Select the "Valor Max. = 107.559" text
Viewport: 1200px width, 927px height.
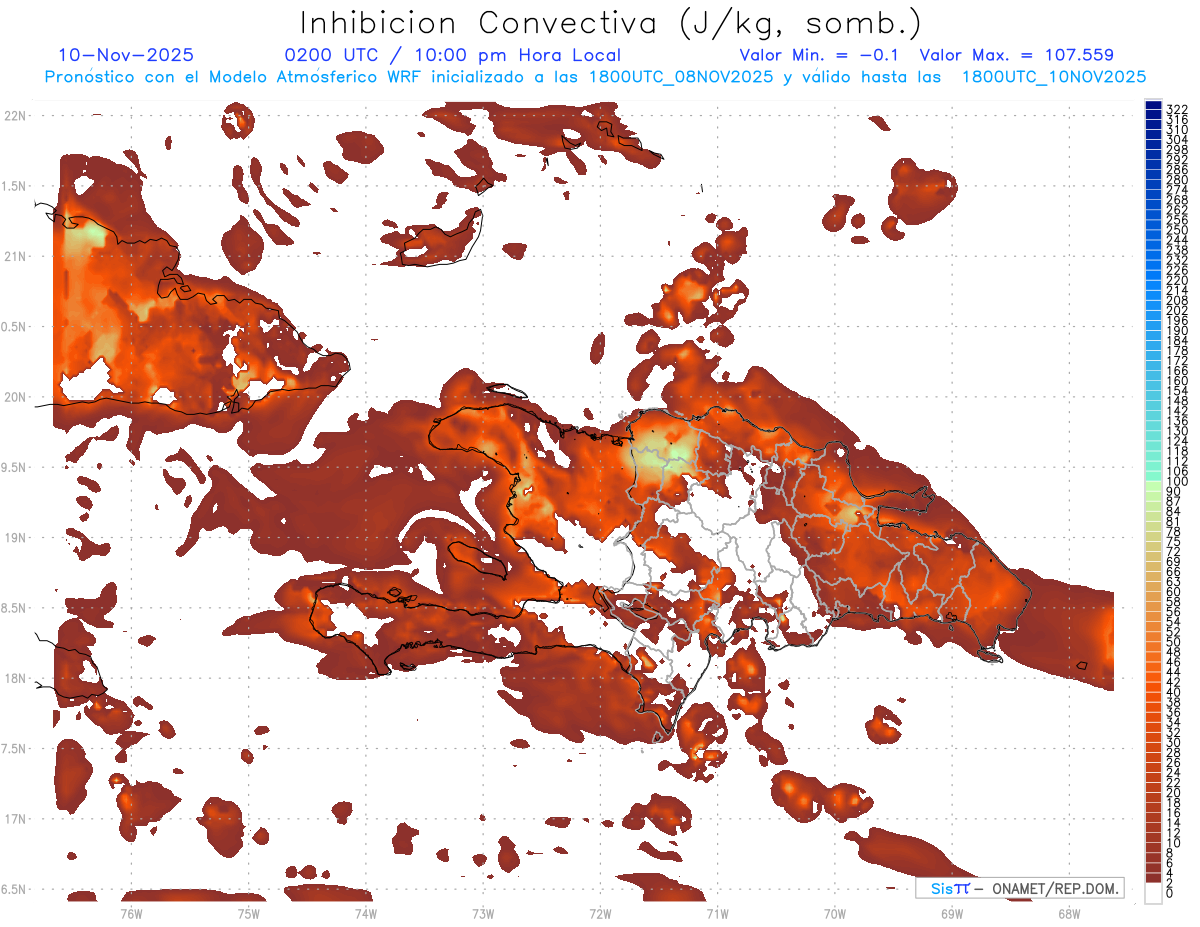pos(1016,55)
